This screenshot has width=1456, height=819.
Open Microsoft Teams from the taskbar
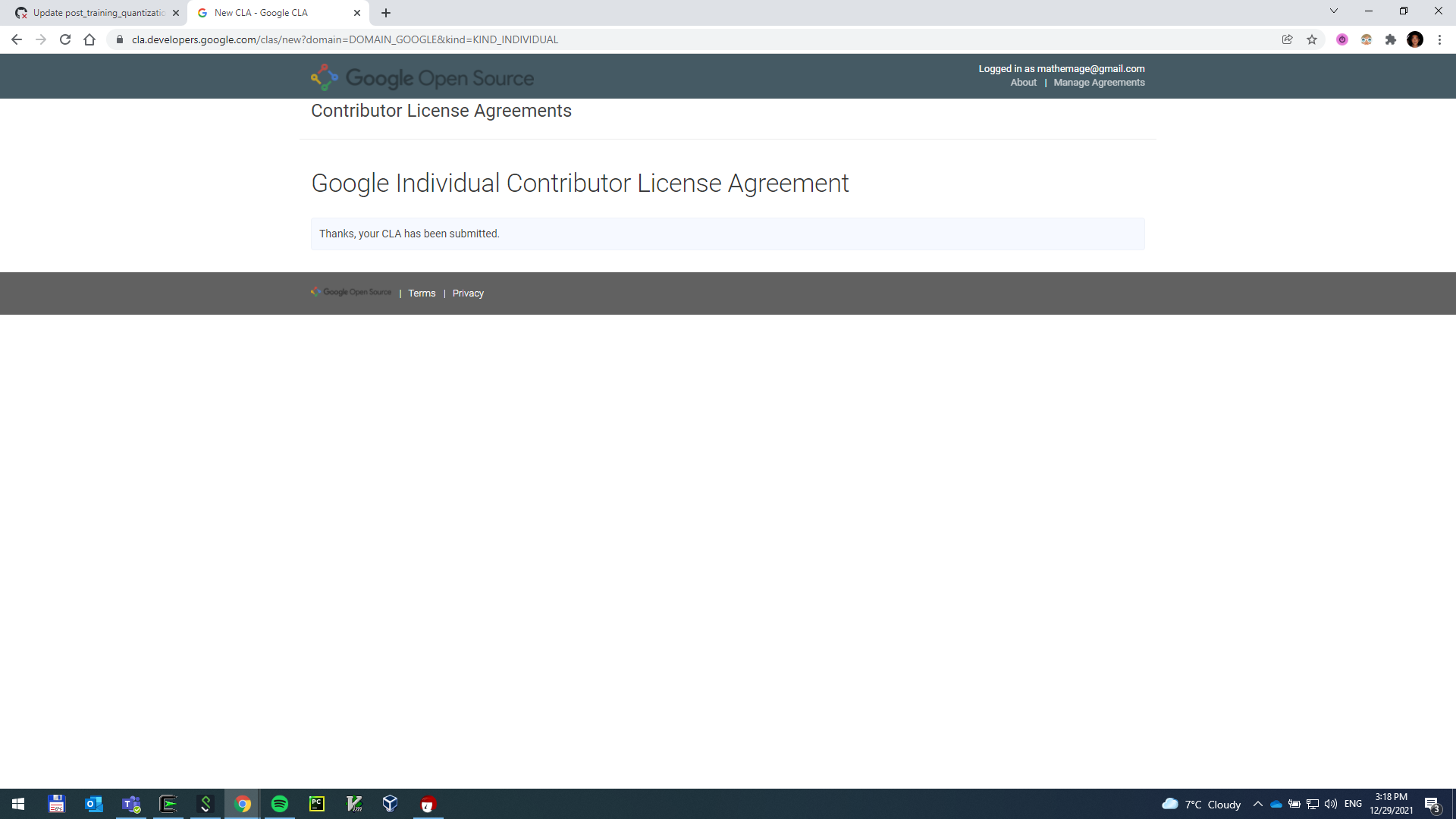[x=131, y=804]
